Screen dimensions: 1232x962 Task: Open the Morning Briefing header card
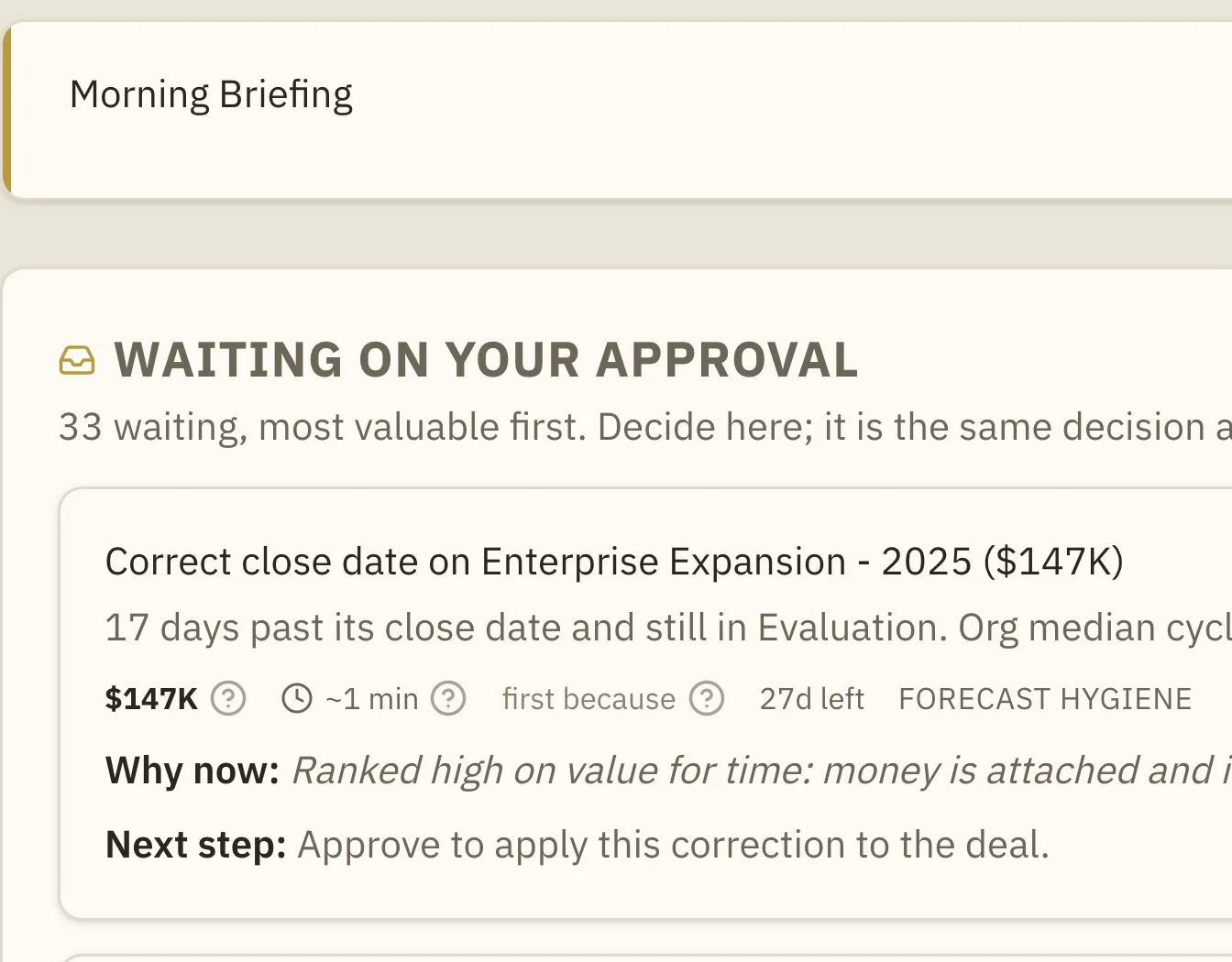618,110
